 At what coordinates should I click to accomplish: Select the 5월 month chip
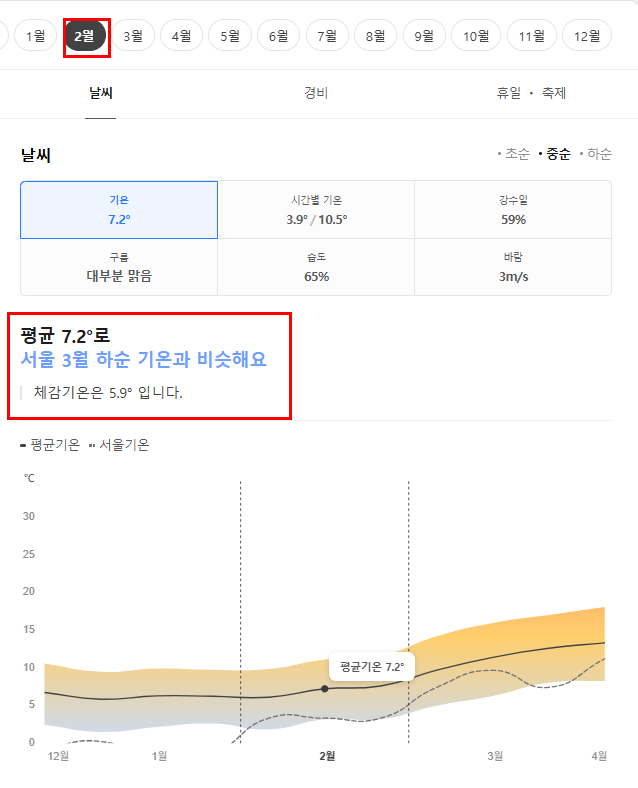230,36
